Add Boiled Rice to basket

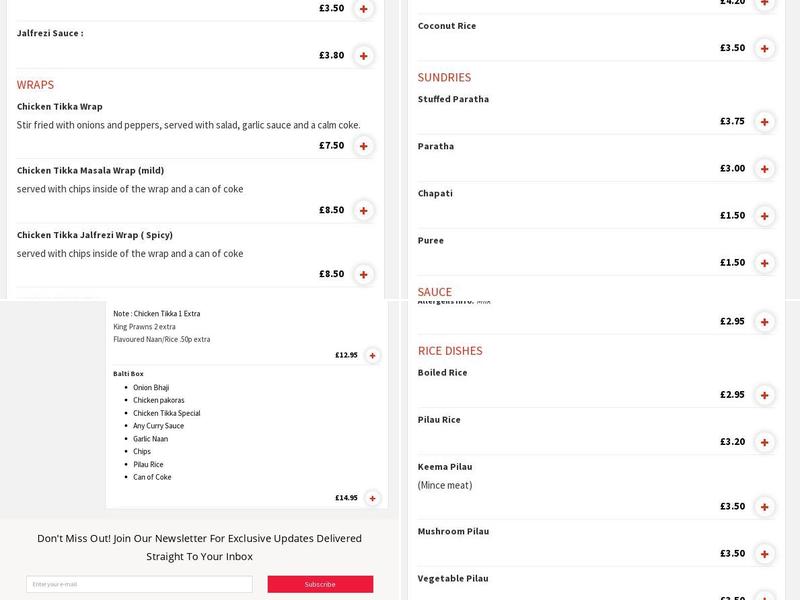[764, 395]
